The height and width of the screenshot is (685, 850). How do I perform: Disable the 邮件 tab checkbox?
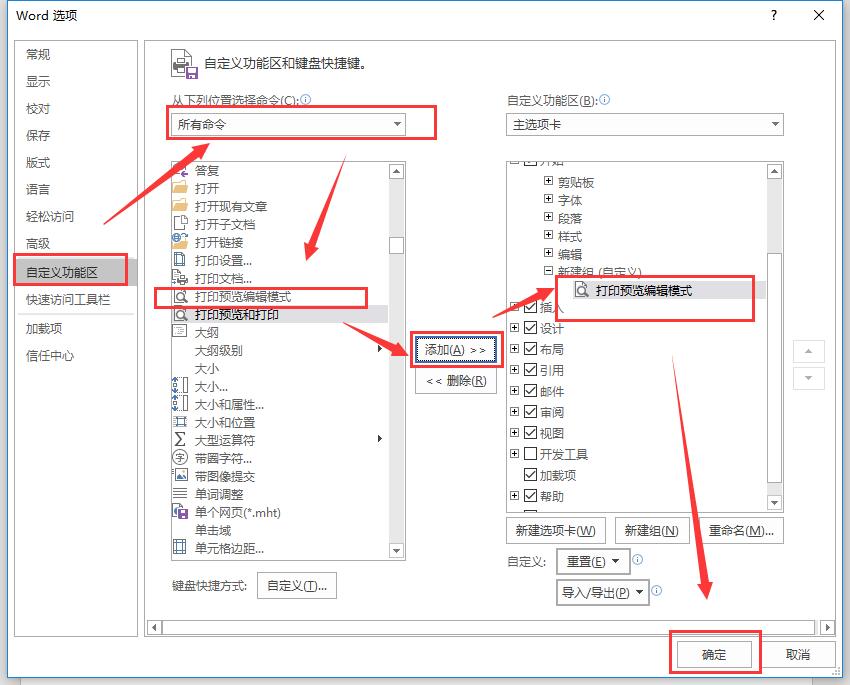pyautogui.click(x=529, y=390)
